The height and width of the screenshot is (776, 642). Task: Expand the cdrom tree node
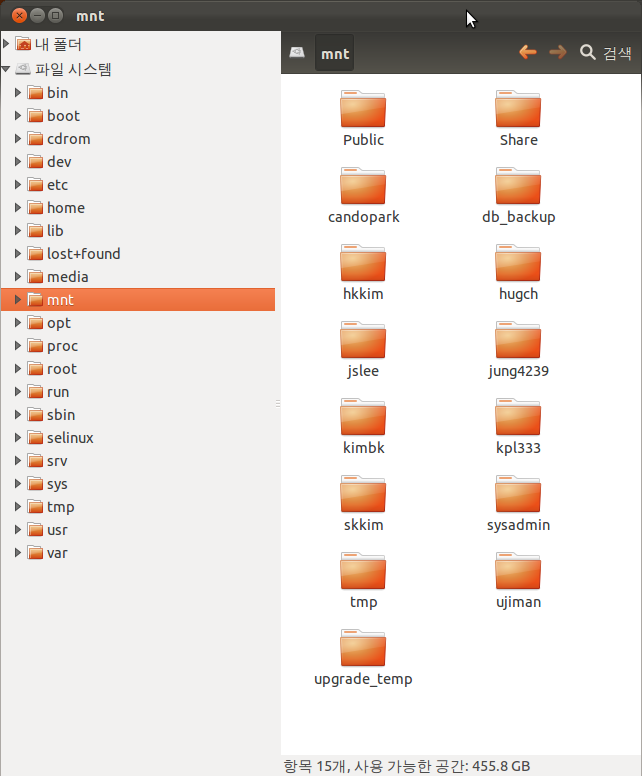pyautogui.click(x=18, y=139)
